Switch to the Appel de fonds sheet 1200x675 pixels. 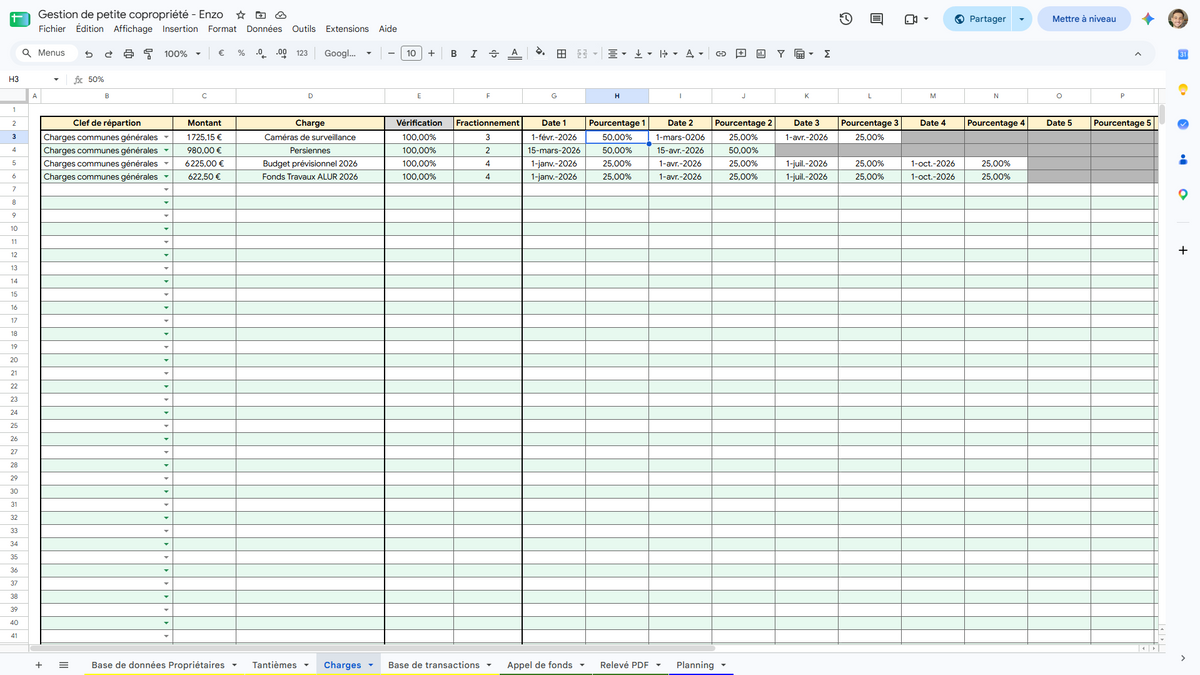tap(540, 665)
